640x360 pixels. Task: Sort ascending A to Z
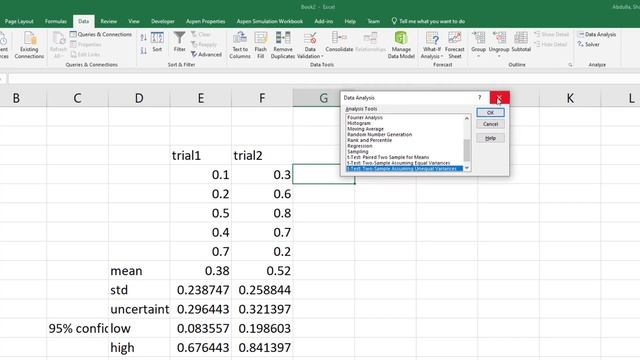[143, 38]
